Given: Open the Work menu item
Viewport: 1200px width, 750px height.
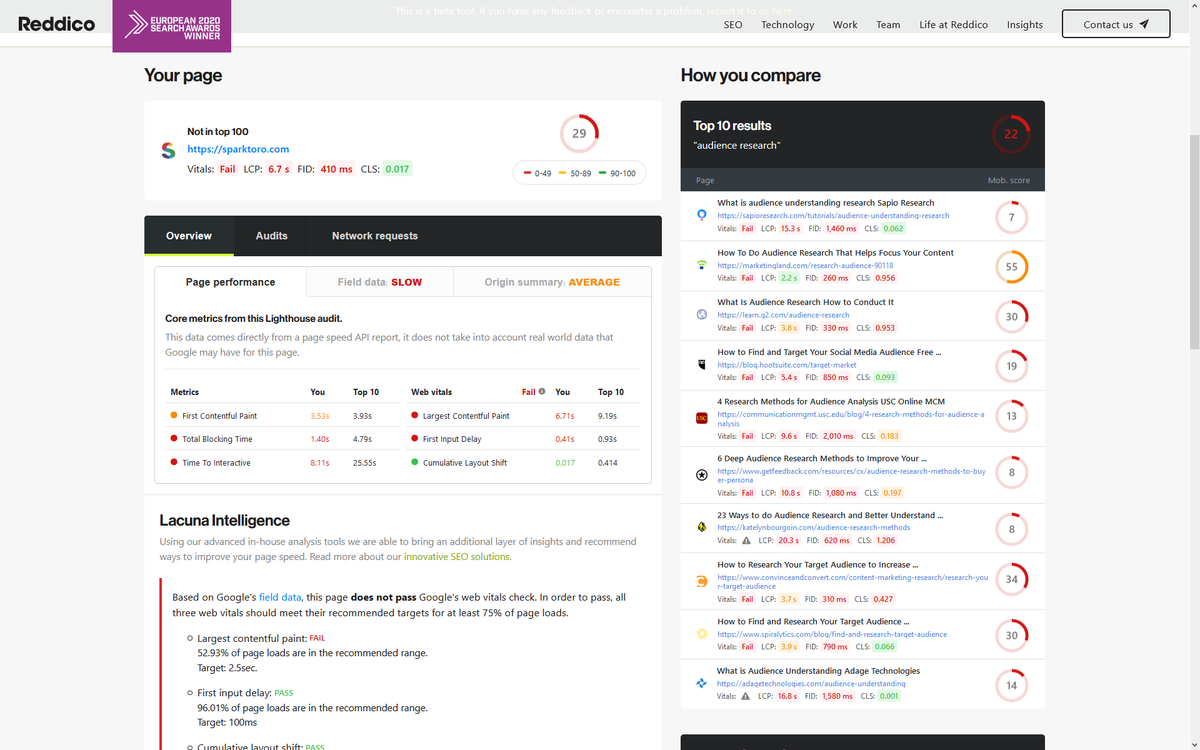Looking at the screenshot, I should [845, 25].
